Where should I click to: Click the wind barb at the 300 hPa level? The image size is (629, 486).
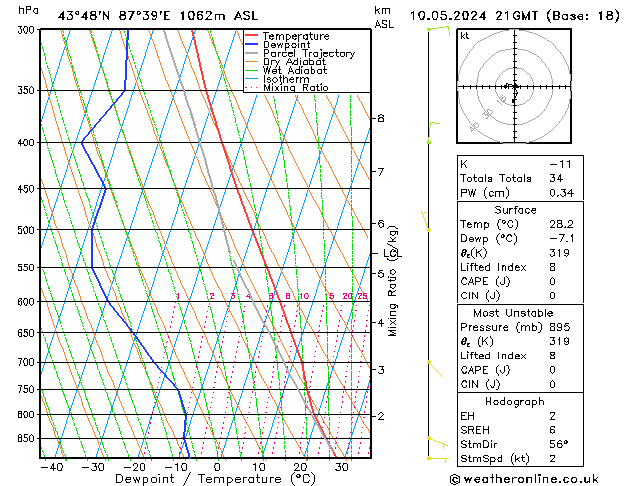(x=439, y=30)
